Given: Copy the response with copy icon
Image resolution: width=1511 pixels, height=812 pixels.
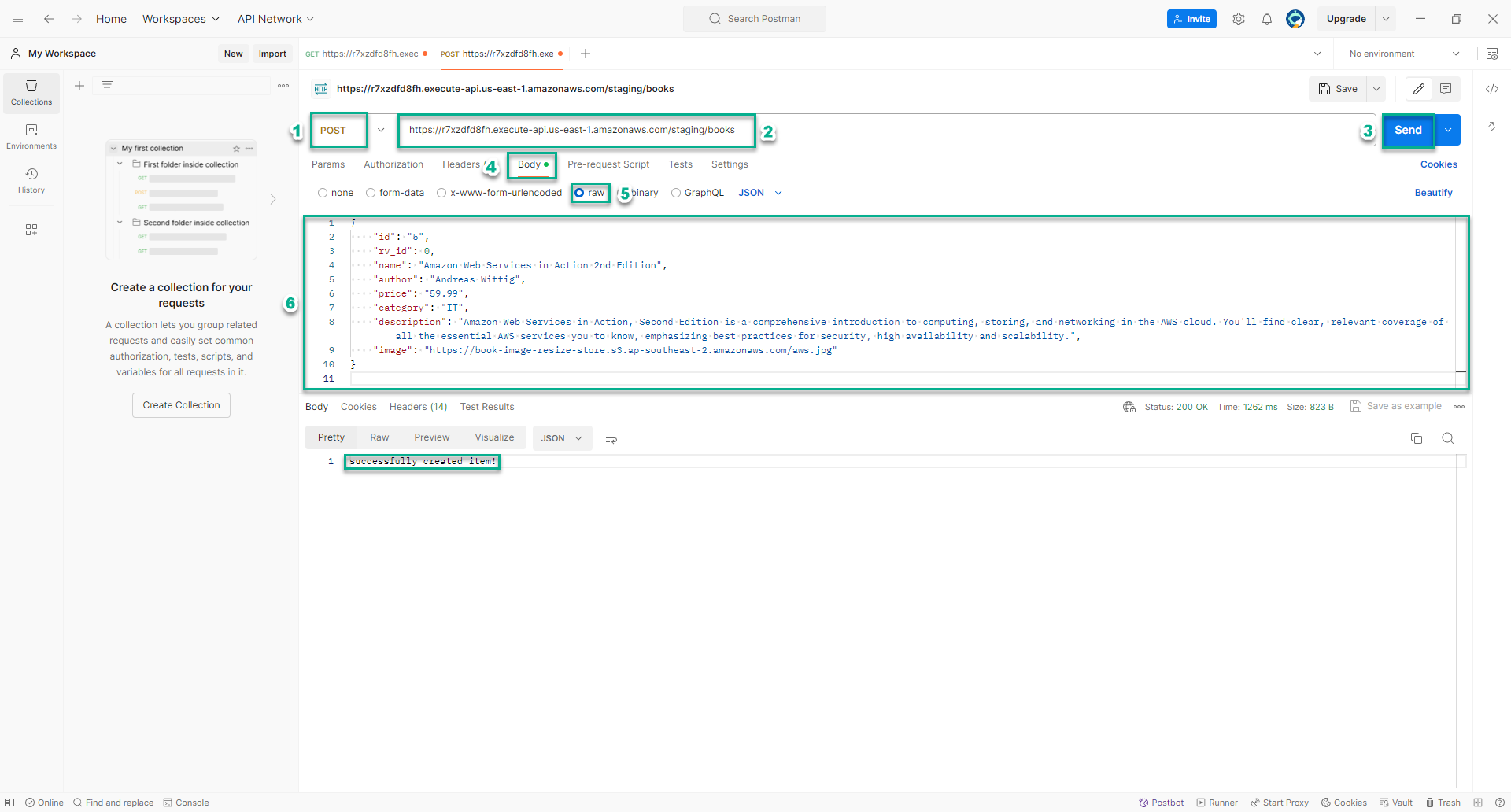Looking at the screenshot, I should [x=1417, y=438].
